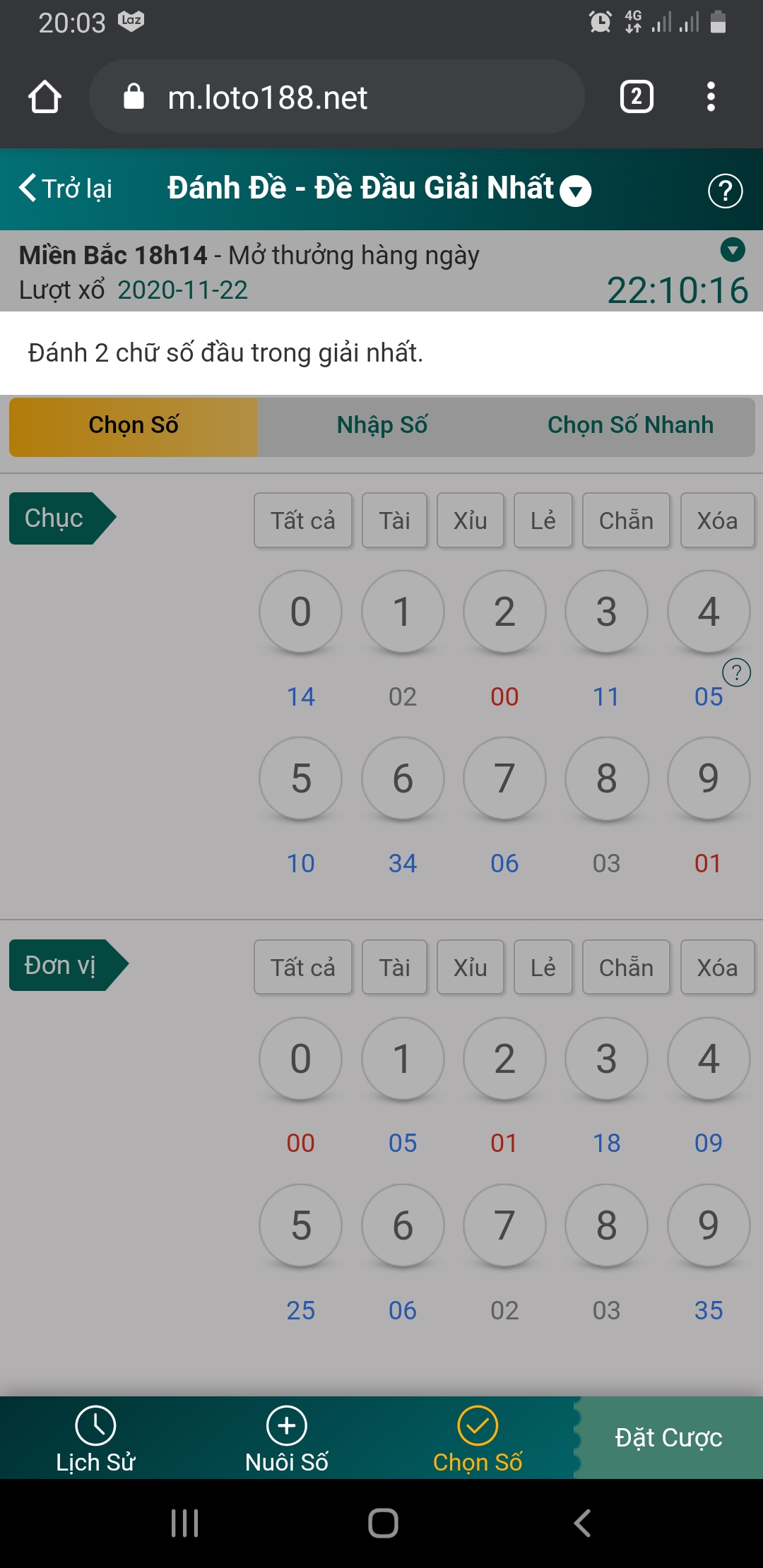
Task: Tap the Chọn Số checkmark icon
Action: tap(478, 1425)
